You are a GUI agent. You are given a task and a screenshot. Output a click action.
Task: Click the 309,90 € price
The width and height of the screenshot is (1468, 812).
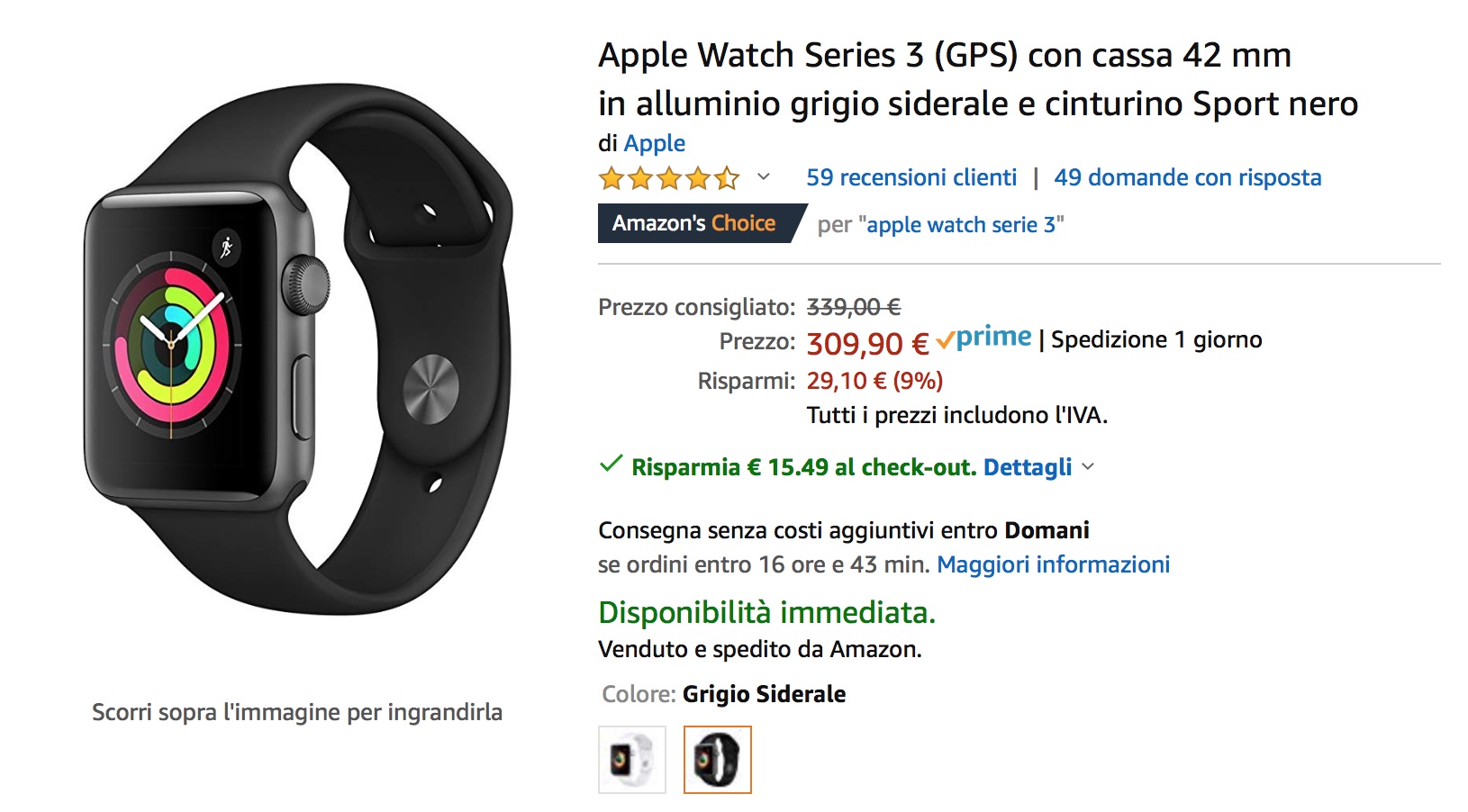tap(866, 343)
